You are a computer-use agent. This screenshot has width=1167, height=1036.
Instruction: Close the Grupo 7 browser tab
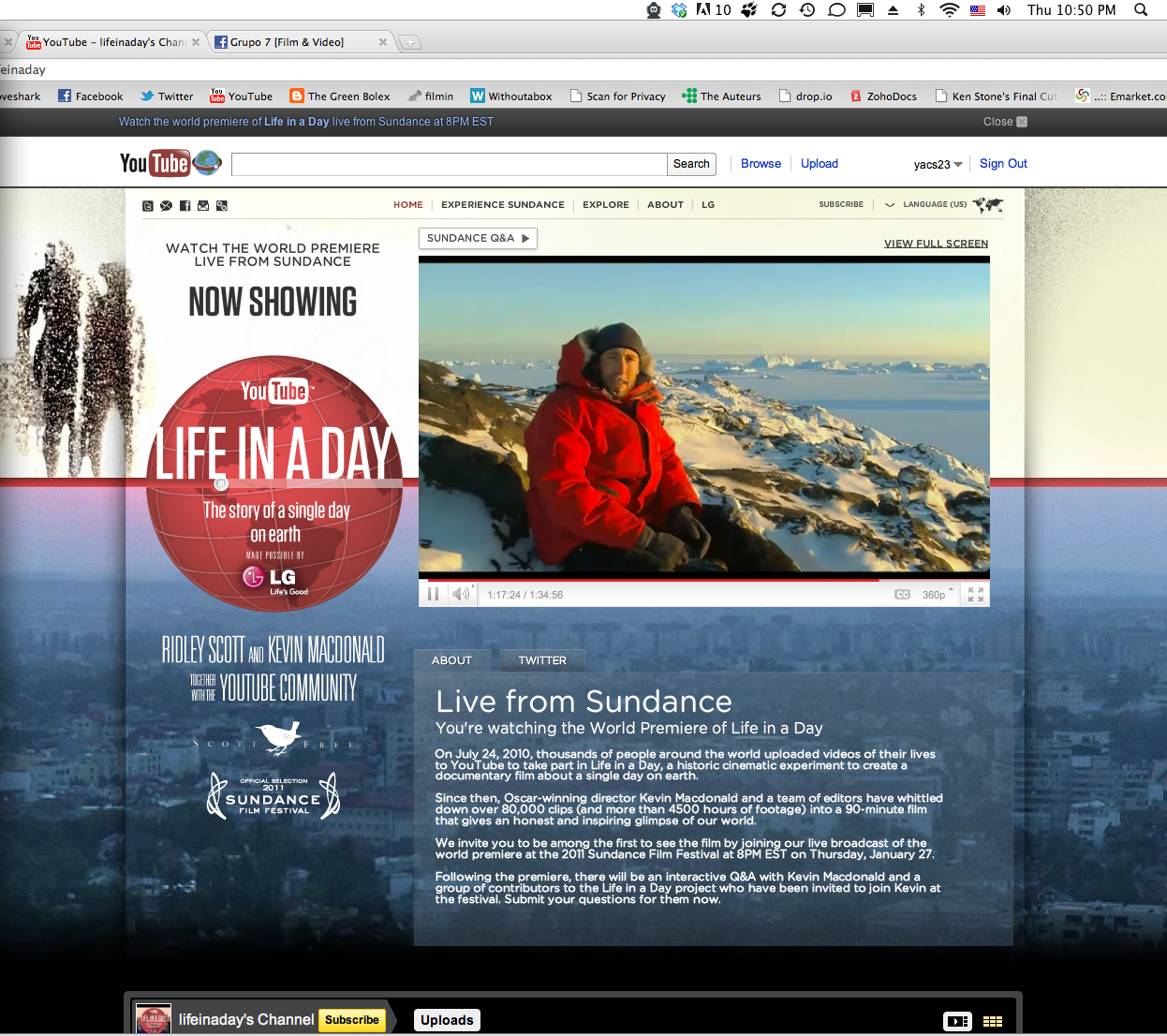[x=383, y=42]
